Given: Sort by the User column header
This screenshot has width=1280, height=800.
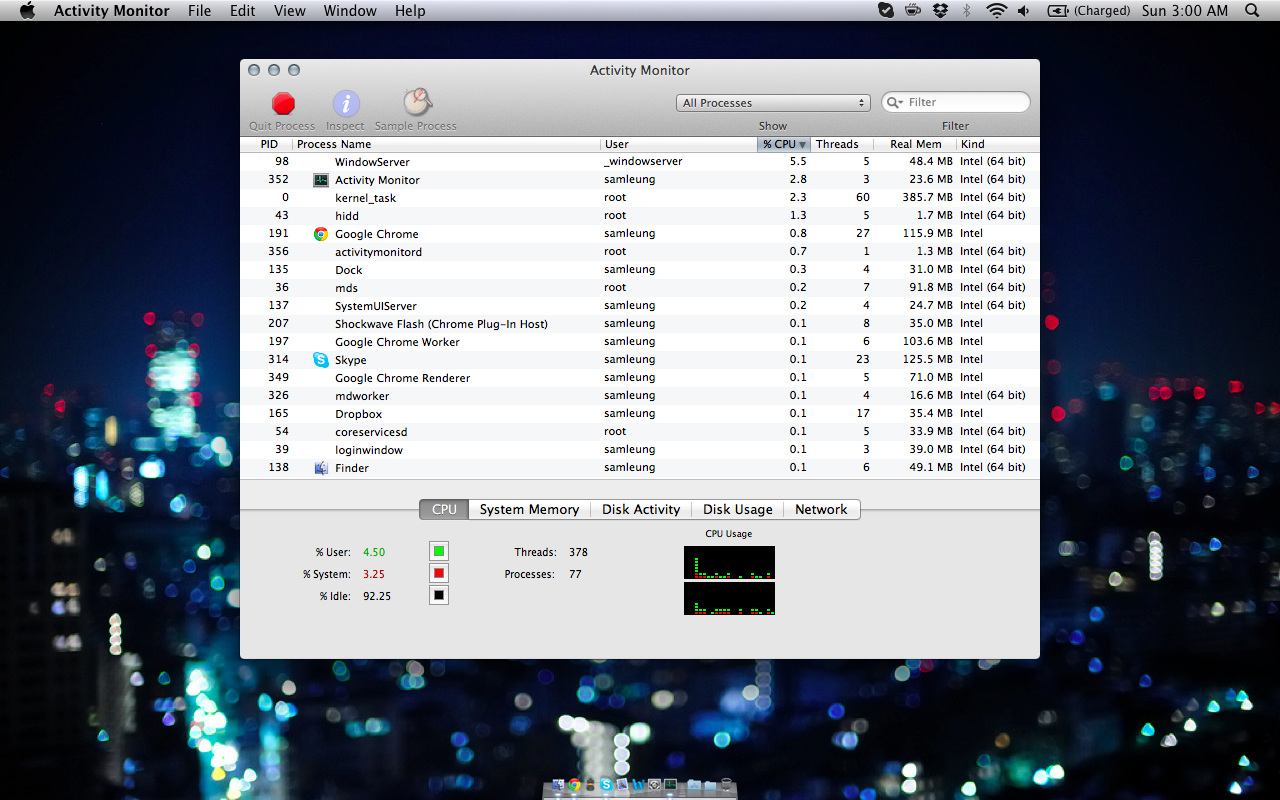Looking at the screenshot, I should [679, 144].
